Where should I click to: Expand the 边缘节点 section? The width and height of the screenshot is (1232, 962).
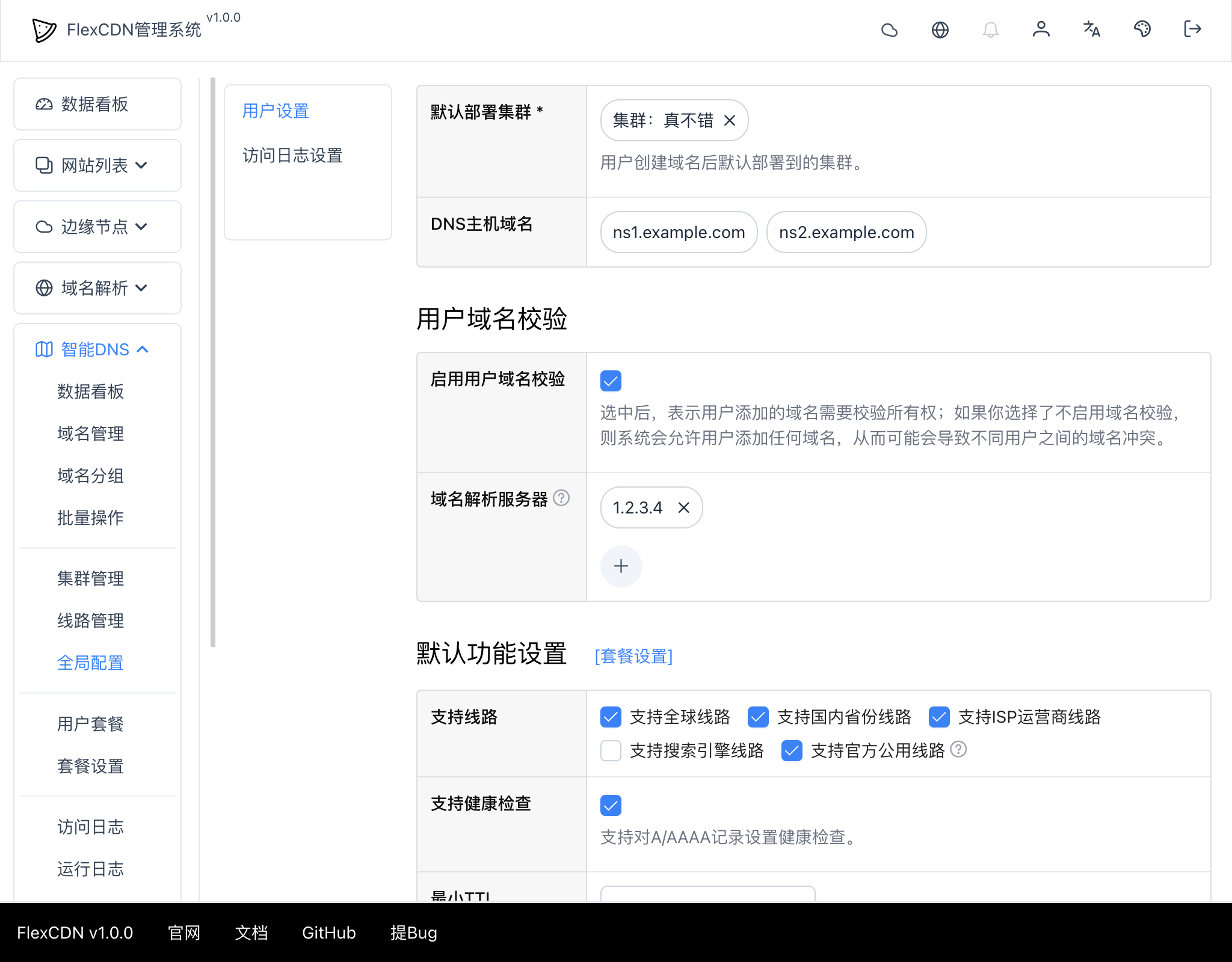coord(97,227)
